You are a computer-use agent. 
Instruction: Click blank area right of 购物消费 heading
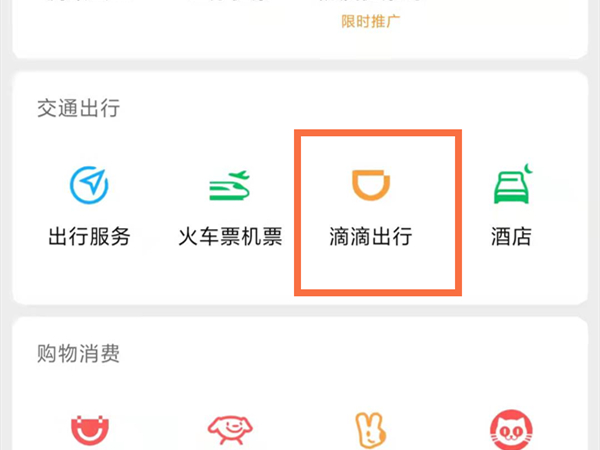click(x=344, y=353)
